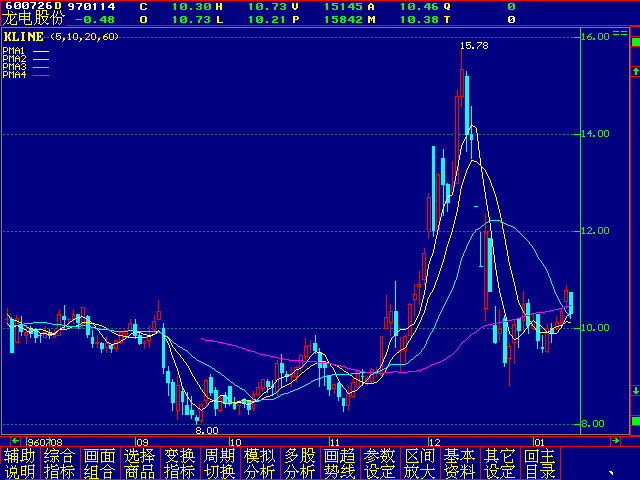Click the 区间放大 zoom range button

pyautogui.click(x=420, y=463)
